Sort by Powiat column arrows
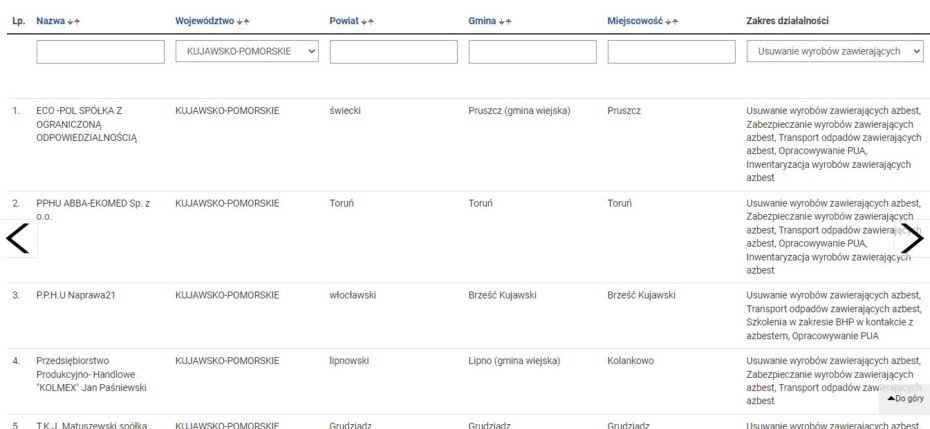Image resolution: width=930 pixels, height=429 pixels. 369,21
